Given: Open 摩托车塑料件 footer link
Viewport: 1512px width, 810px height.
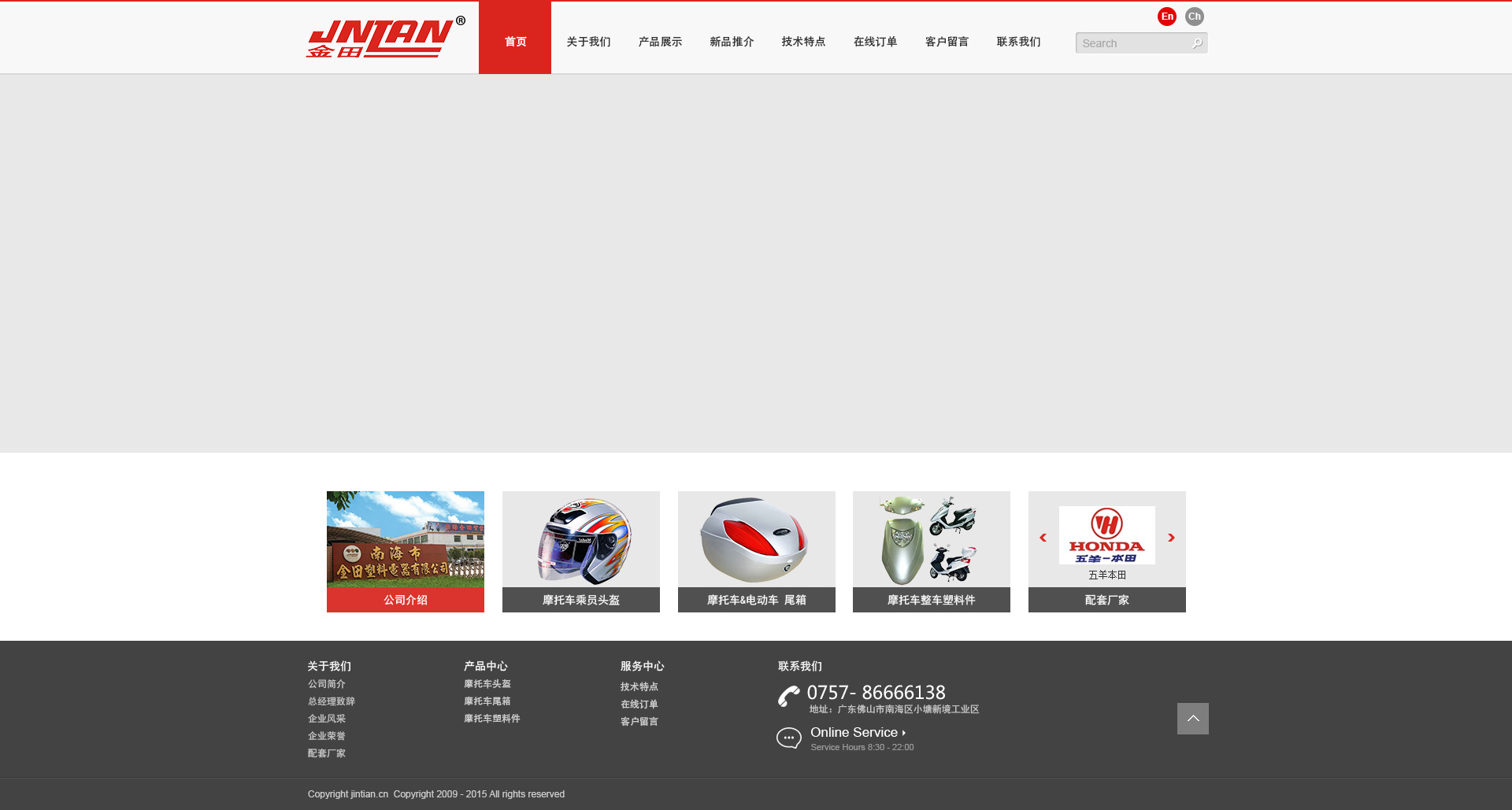Looking at the screenshot, I should (491, 719).
